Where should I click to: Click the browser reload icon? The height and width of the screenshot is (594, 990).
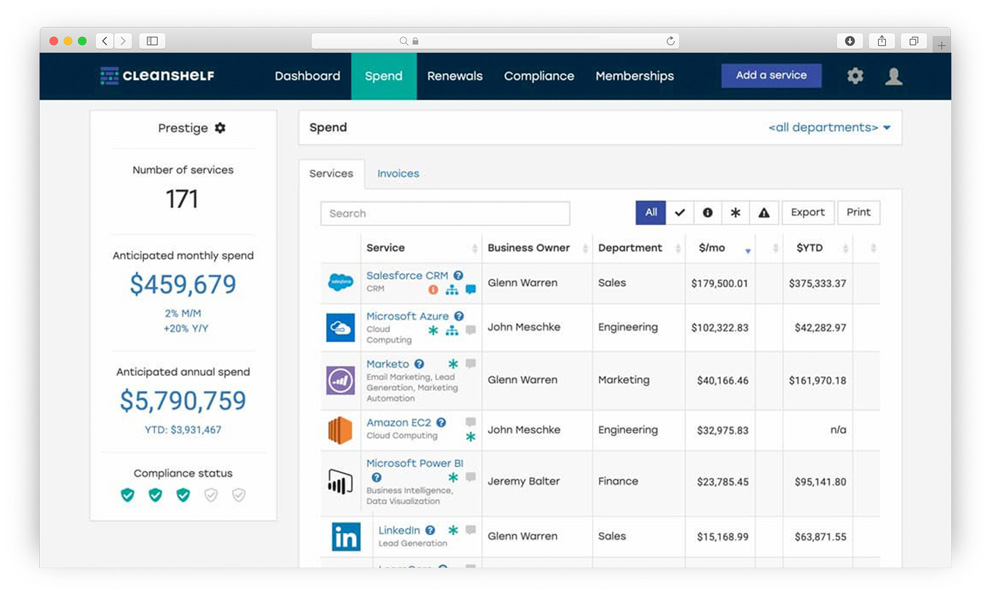click(671, 41)
